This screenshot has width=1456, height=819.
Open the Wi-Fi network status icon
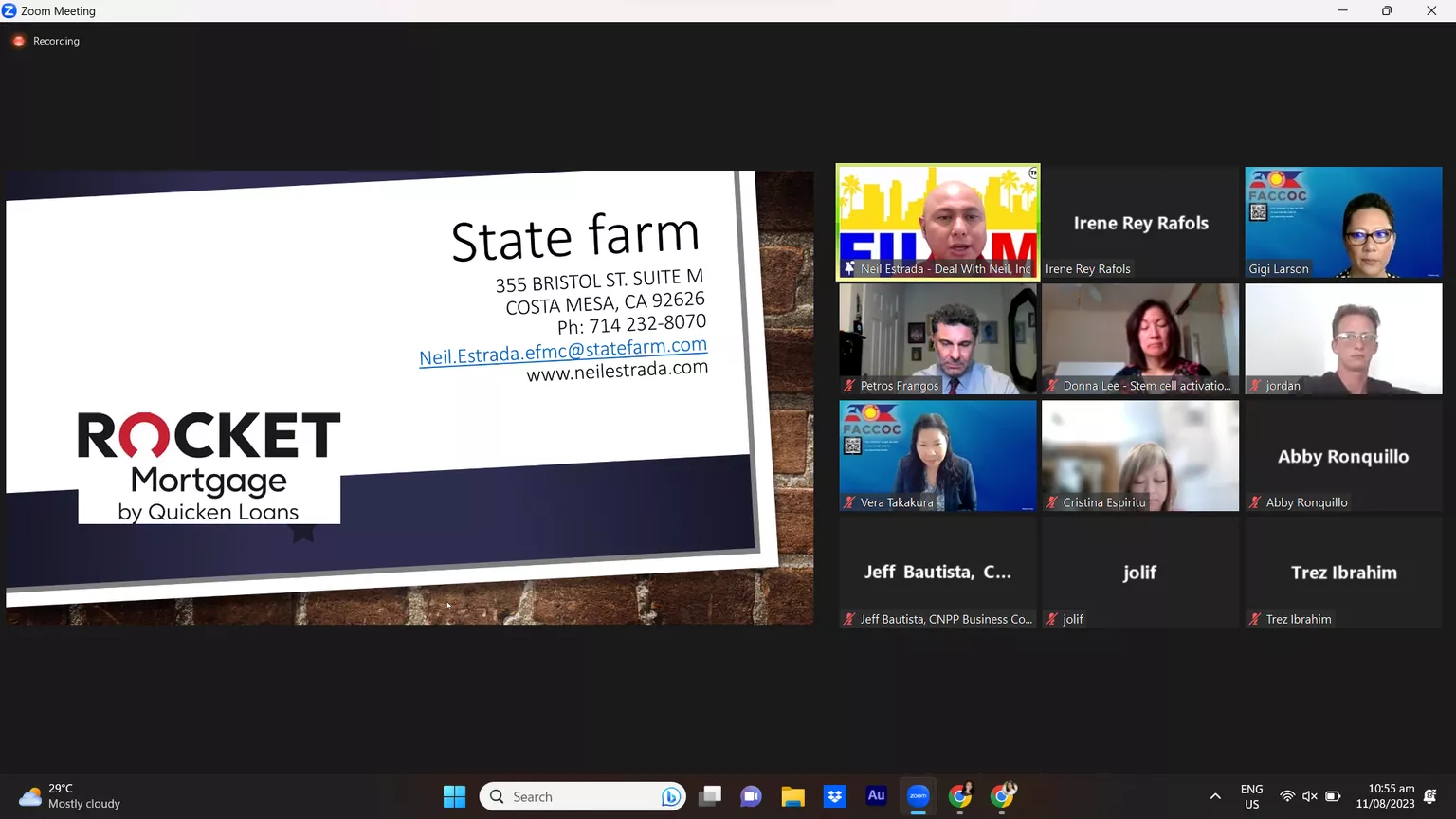[1287, 796]
